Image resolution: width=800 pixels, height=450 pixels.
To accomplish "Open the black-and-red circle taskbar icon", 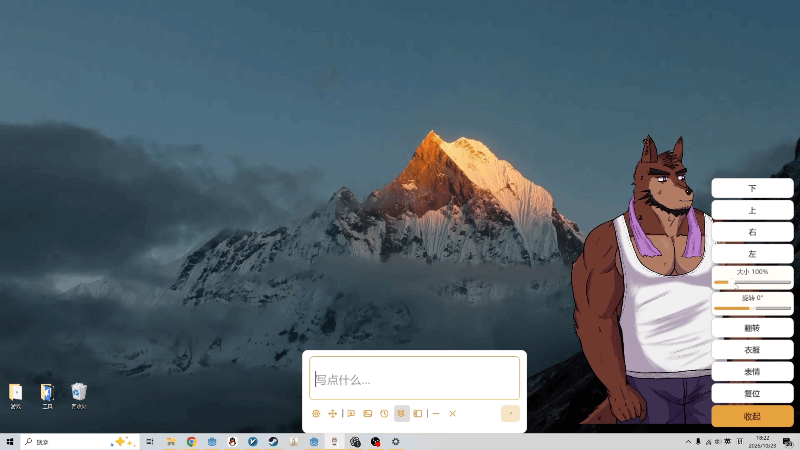I will 376,442.
